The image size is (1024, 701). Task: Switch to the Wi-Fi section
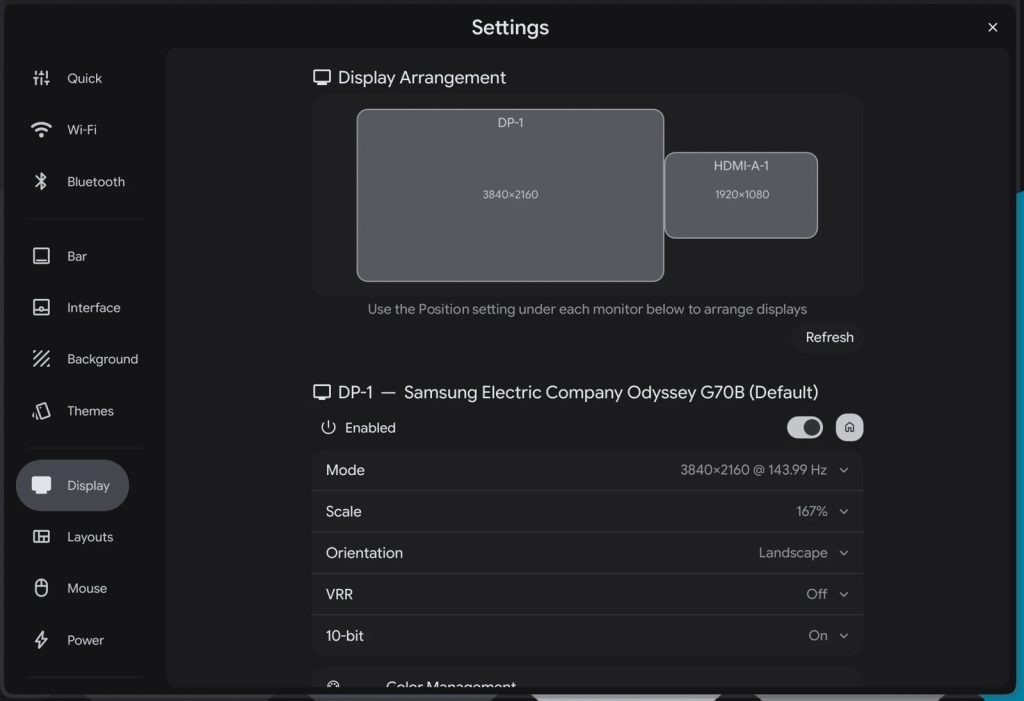[82, 129]
